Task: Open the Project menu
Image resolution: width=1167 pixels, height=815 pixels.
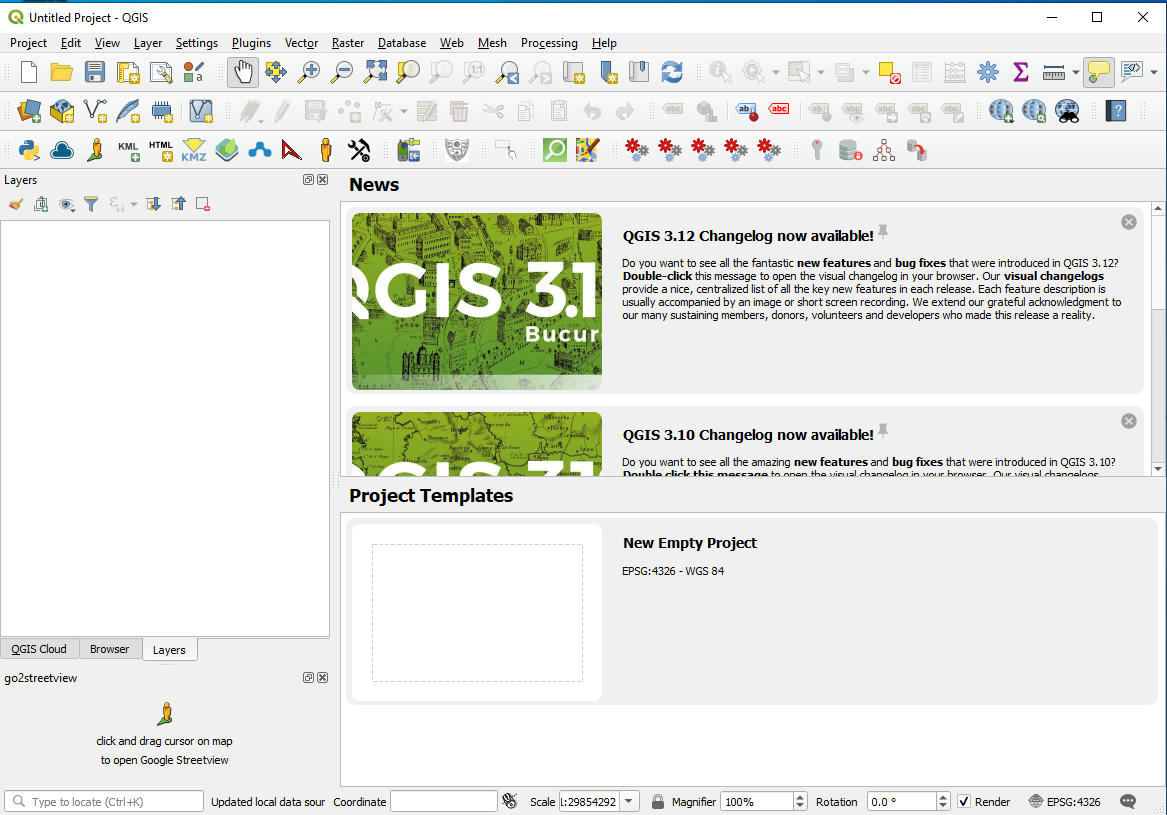Action: pyautogui.click(x=28, y=43)
